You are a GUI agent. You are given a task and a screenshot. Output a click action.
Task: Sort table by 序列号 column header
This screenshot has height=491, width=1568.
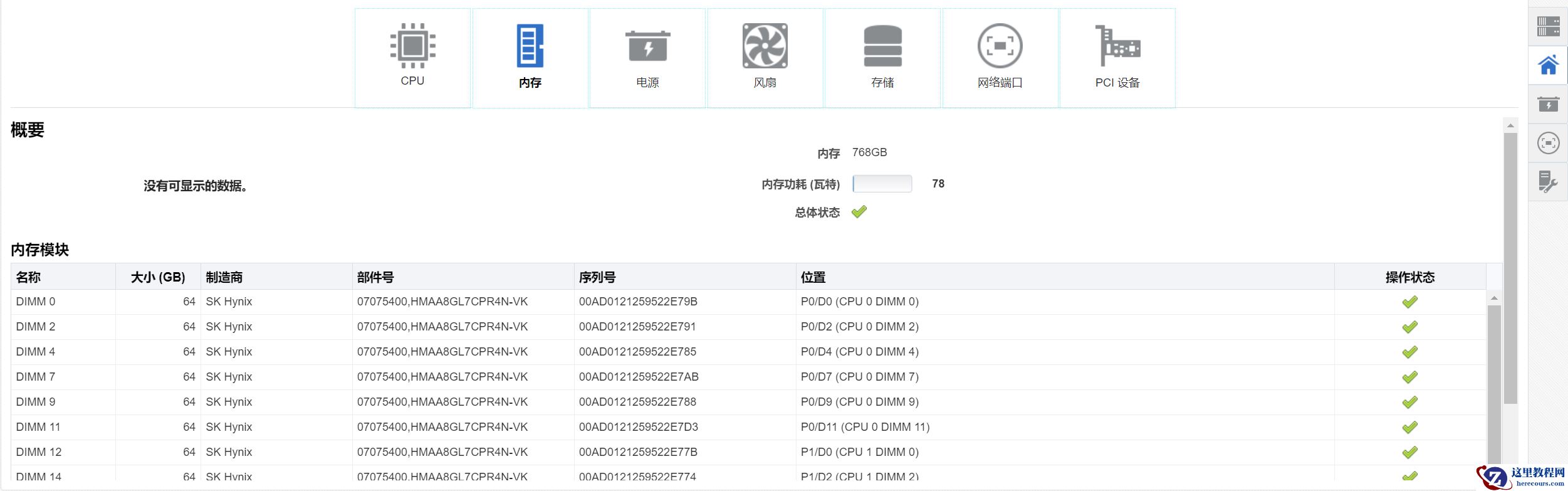pos(685,277)
